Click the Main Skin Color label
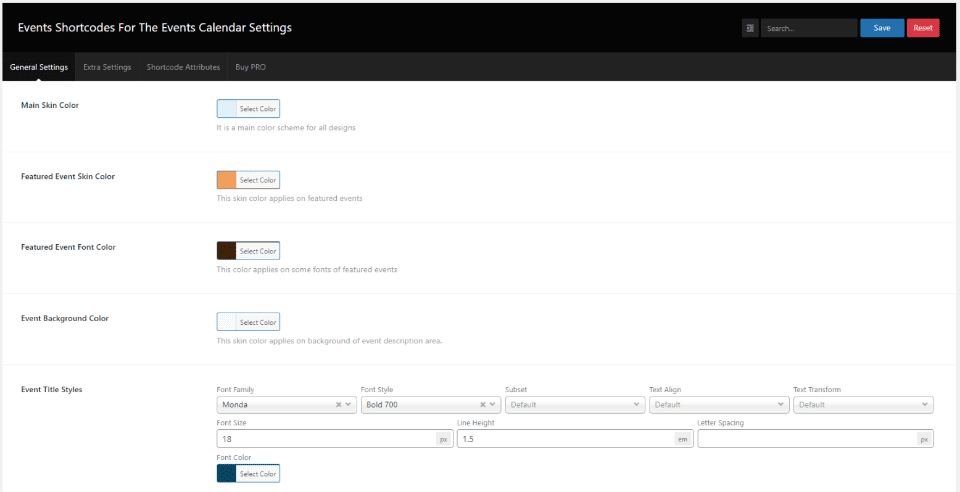The width and height of the screenshot is (960, 492). coord(50,105)
